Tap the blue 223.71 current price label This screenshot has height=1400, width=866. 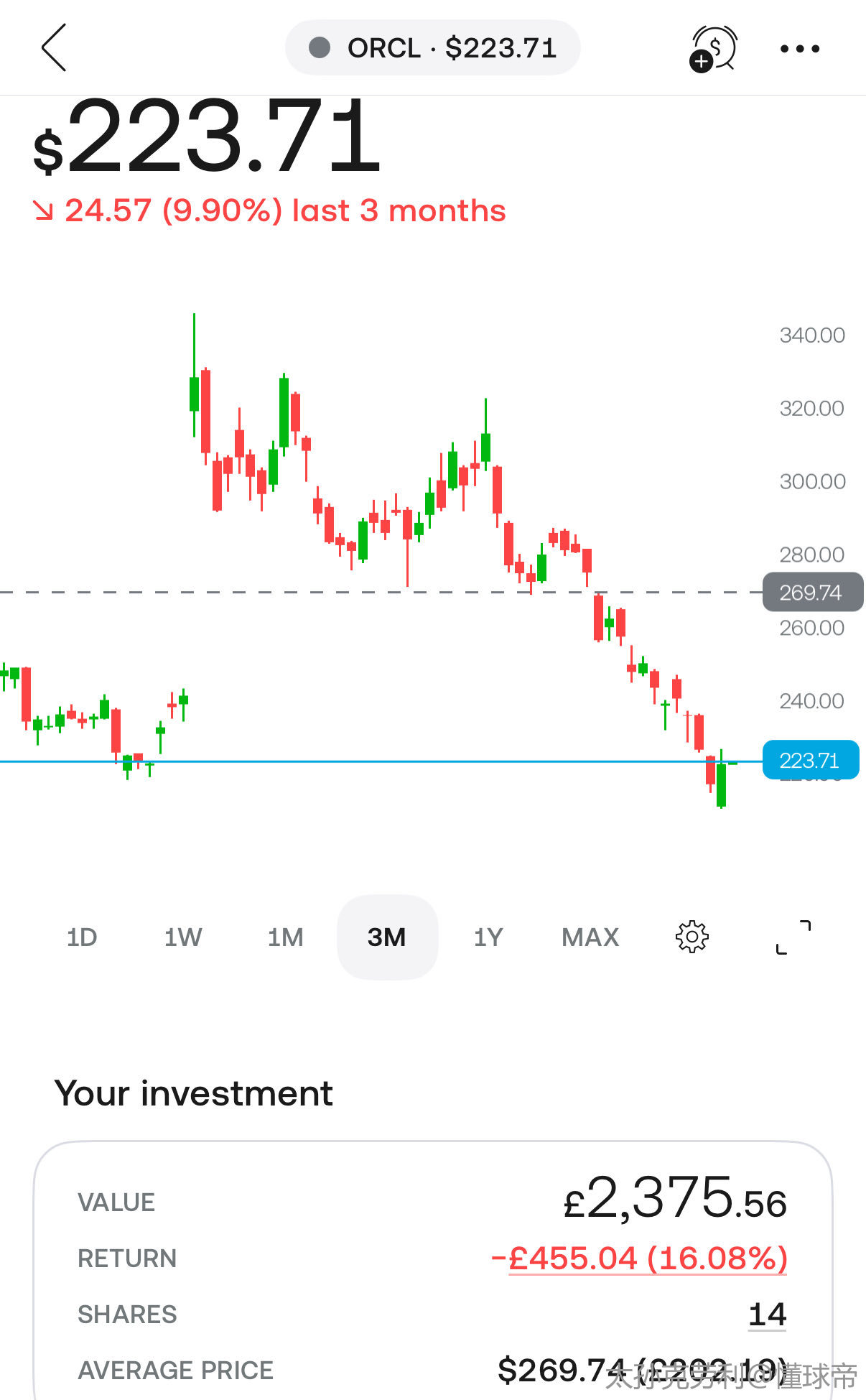[810, 760]
